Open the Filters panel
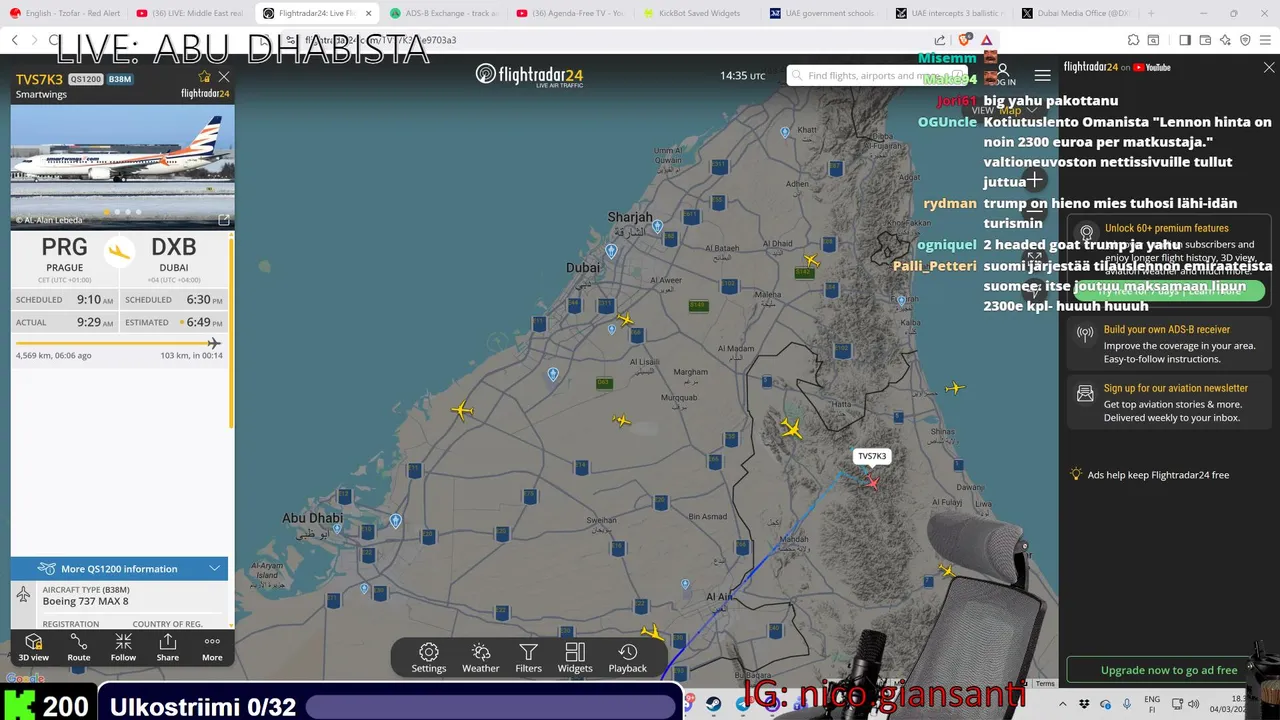Image resolution: width=1280 pixels, height=720 pixels. pyautogui.click(x=528, y=658)
